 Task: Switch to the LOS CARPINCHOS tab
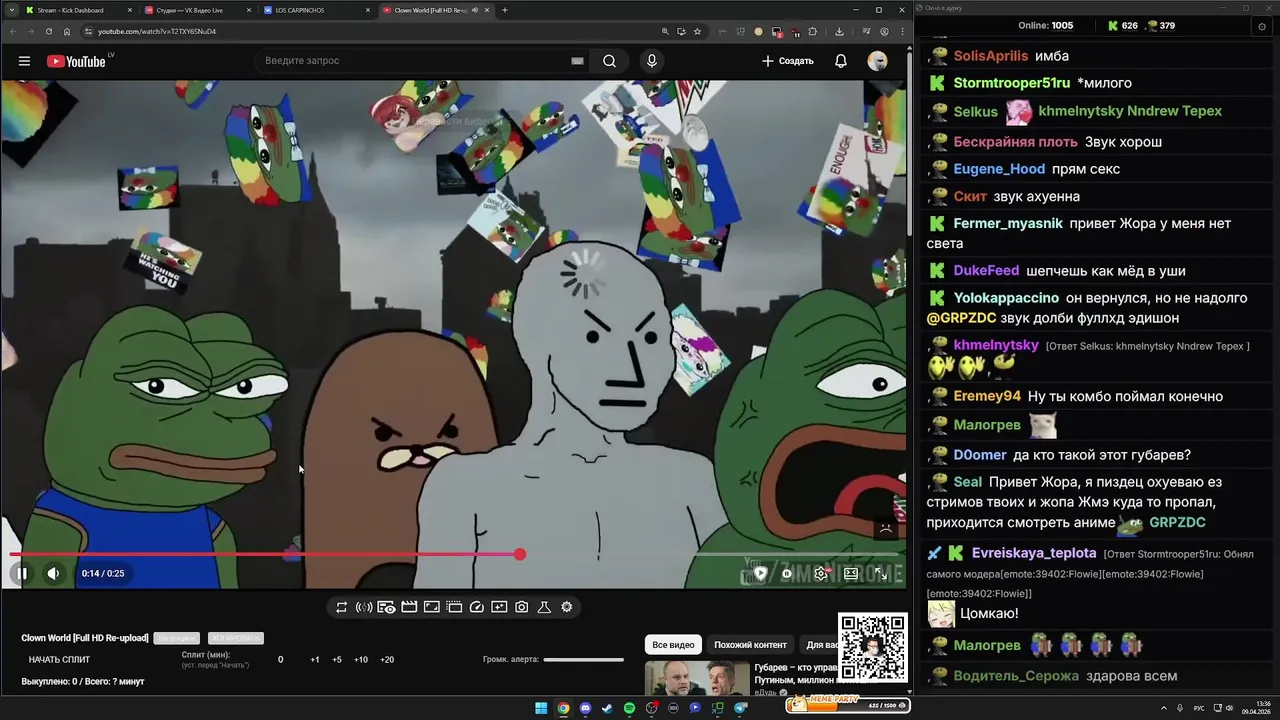click(x=316, y=10)
